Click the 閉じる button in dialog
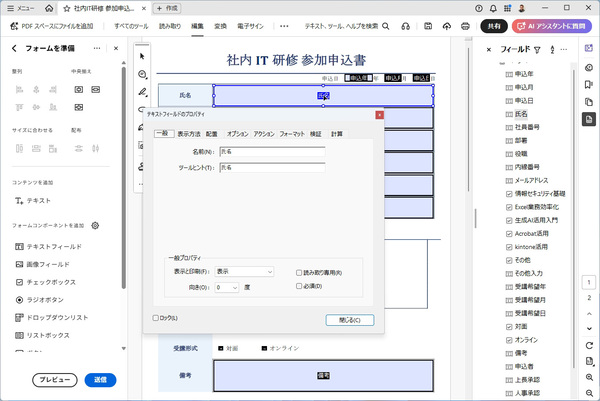Screen dimensions: 600x401 tap(350, 320)
